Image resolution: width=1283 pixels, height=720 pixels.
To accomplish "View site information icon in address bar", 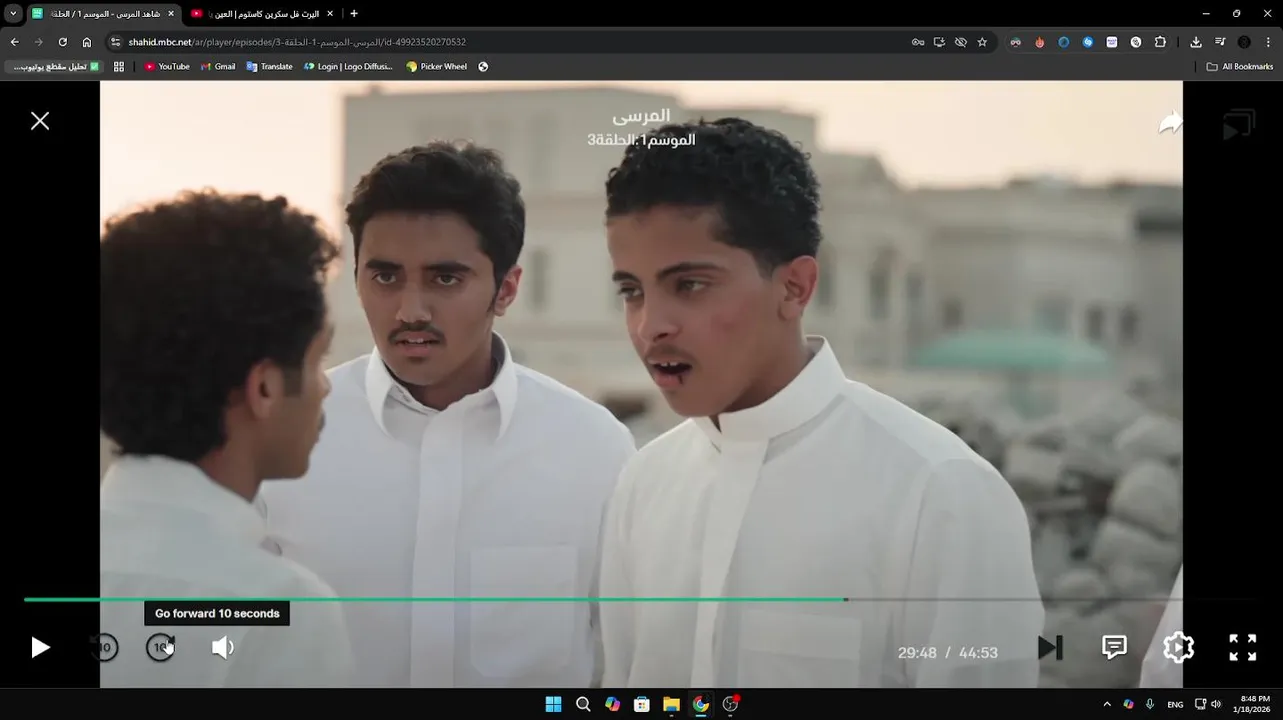I will (115, 42).
